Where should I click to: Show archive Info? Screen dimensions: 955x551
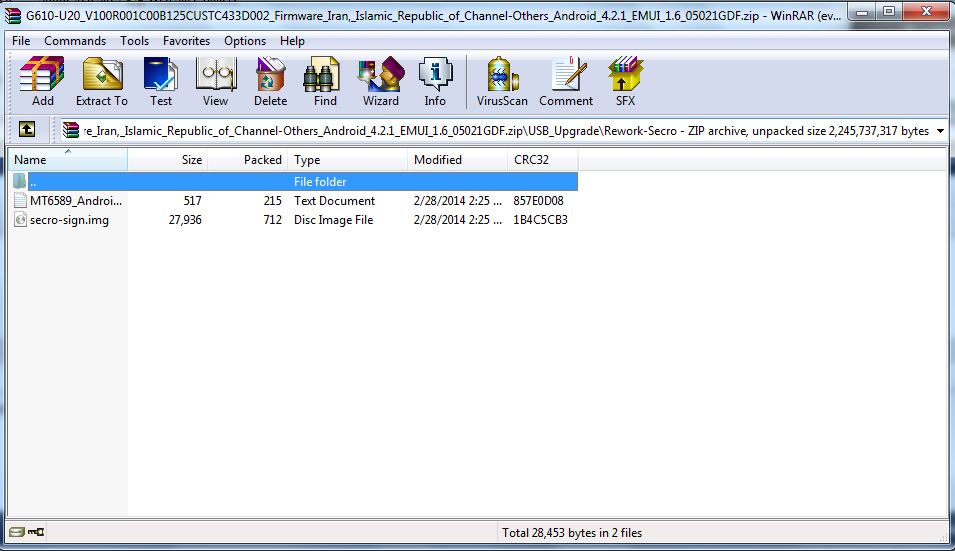click(435, 82)
